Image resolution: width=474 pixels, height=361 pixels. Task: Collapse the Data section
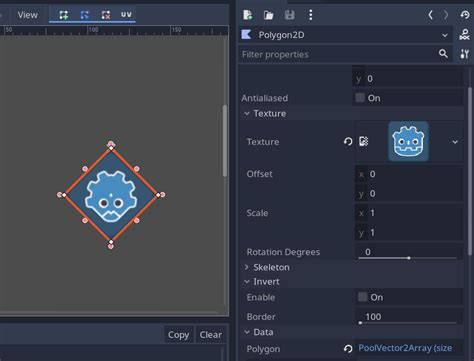click(352, 332)
